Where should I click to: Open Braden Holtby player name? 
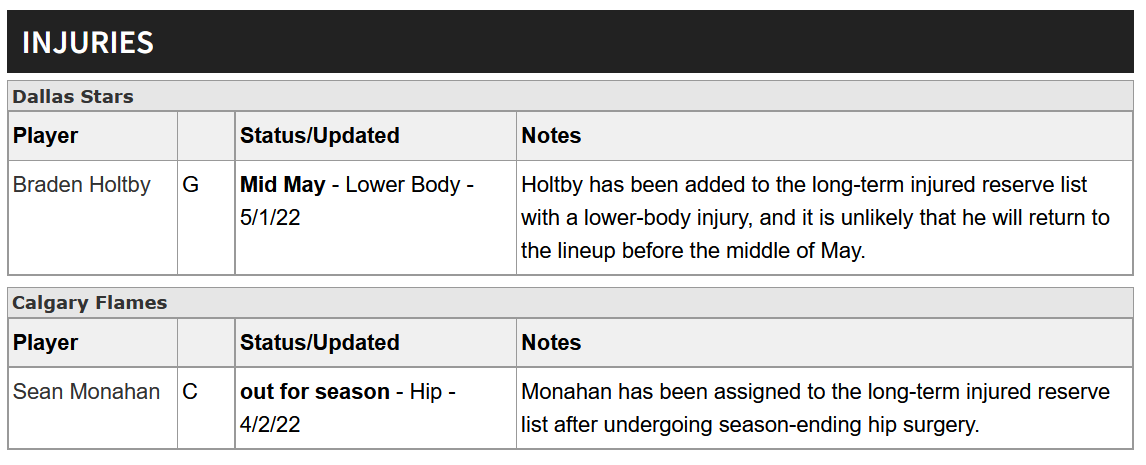[82, 185]
